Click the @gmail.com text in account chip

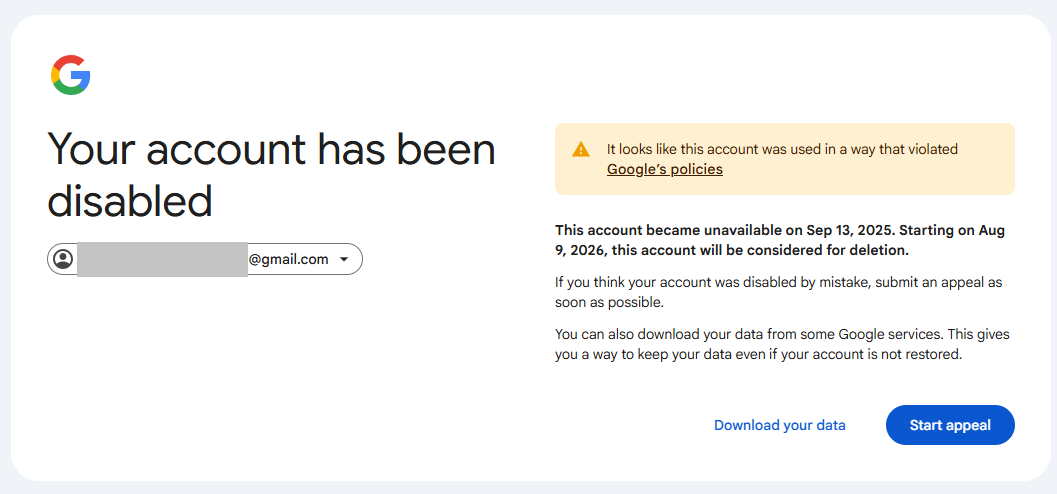click(288, 259)
